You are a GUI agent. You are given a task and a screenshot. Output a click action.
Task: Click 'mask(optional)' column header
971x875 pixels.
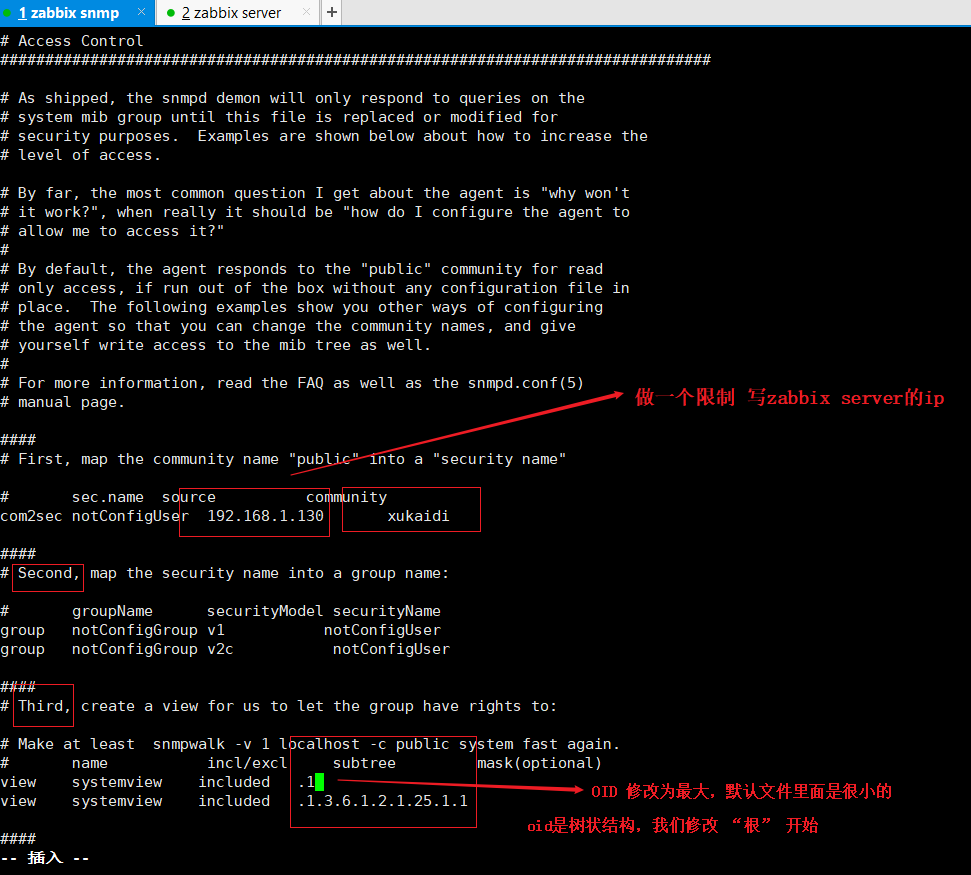click(x=539, y=763)
